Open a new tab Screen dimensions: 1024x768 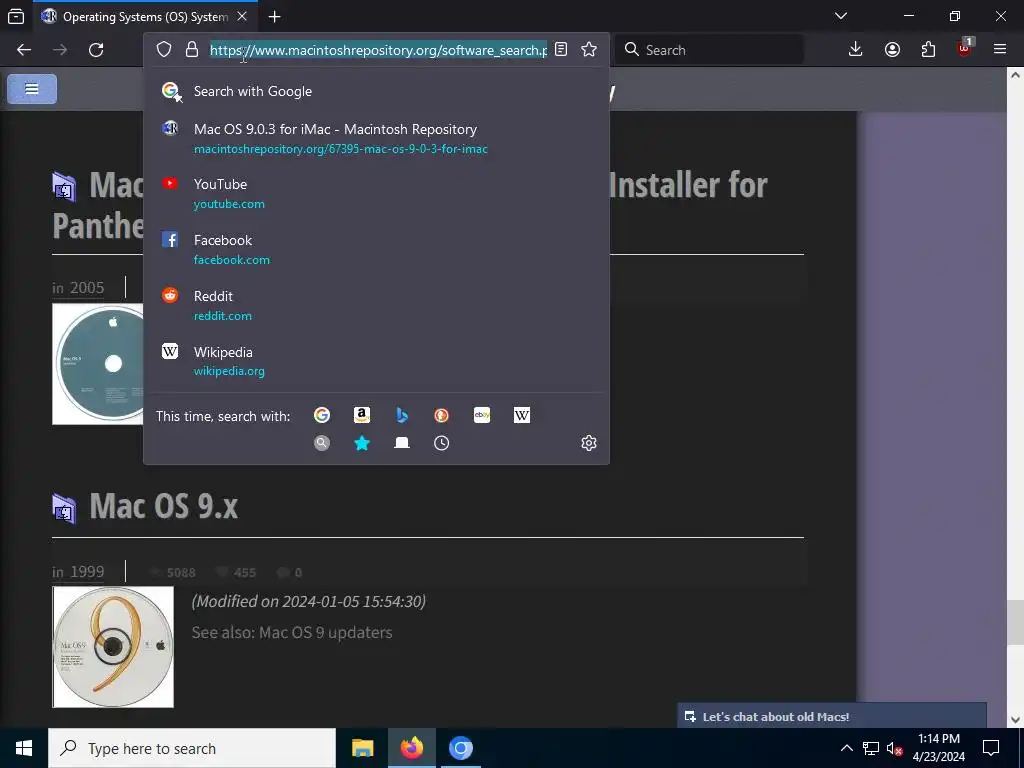274,17
